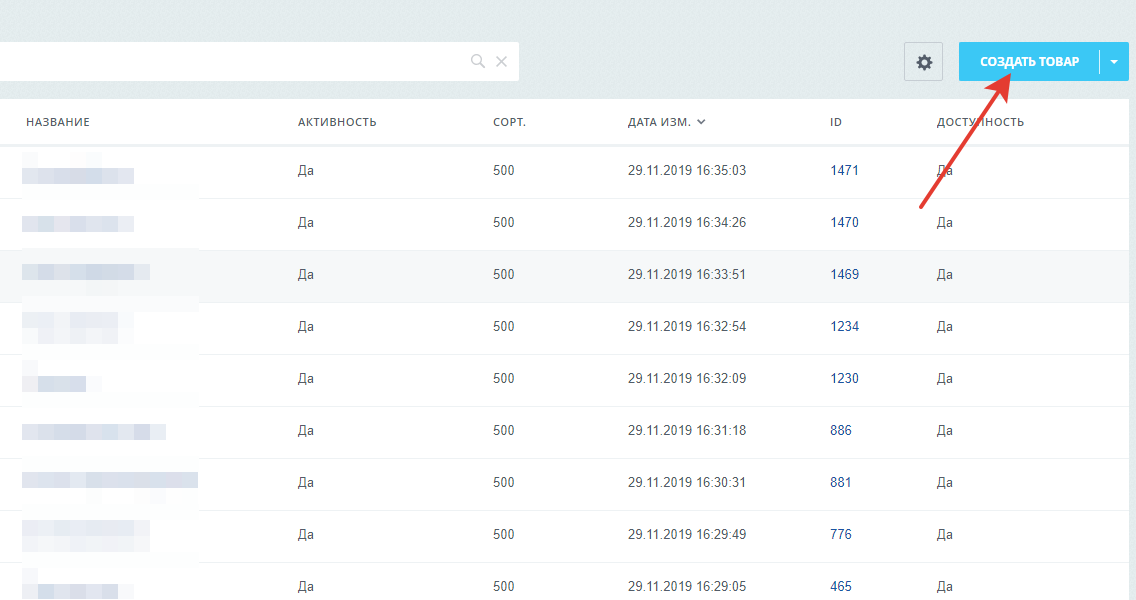1136x600 pixels.
Task: Follow the ID link 886
Action: coord(840,430)
